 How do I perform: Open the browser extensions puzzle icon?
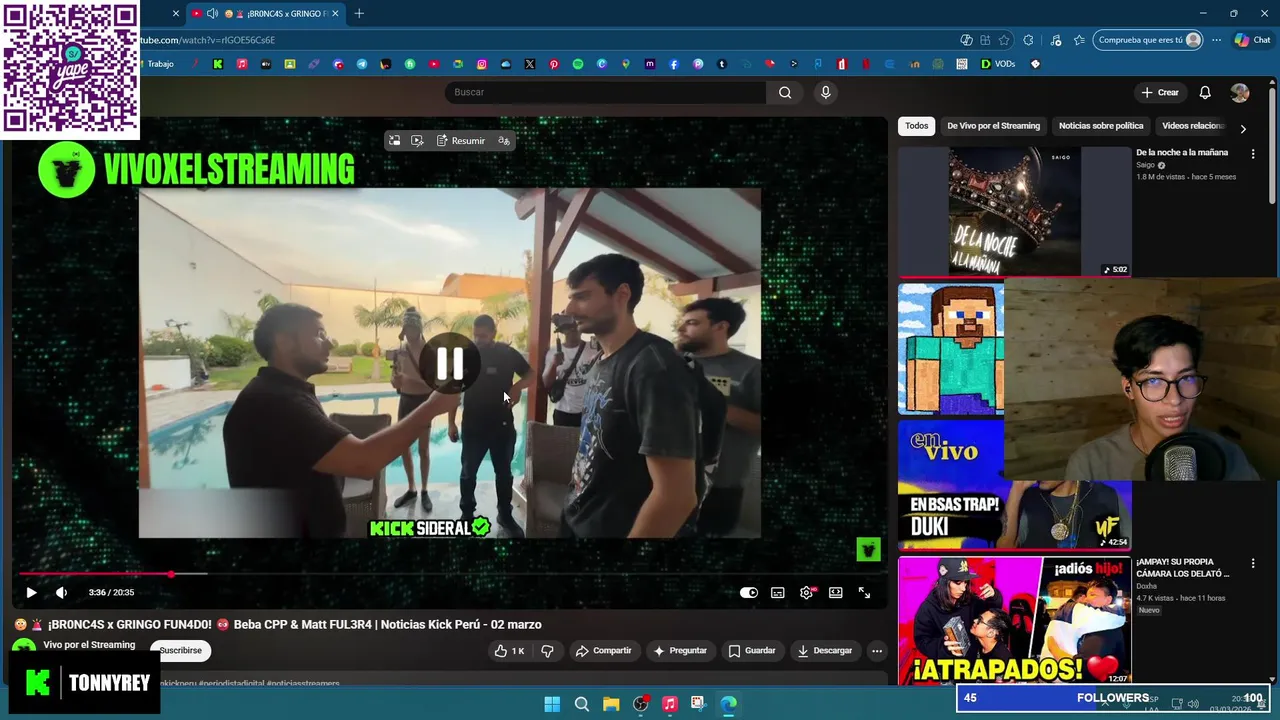click(1028, 40)
